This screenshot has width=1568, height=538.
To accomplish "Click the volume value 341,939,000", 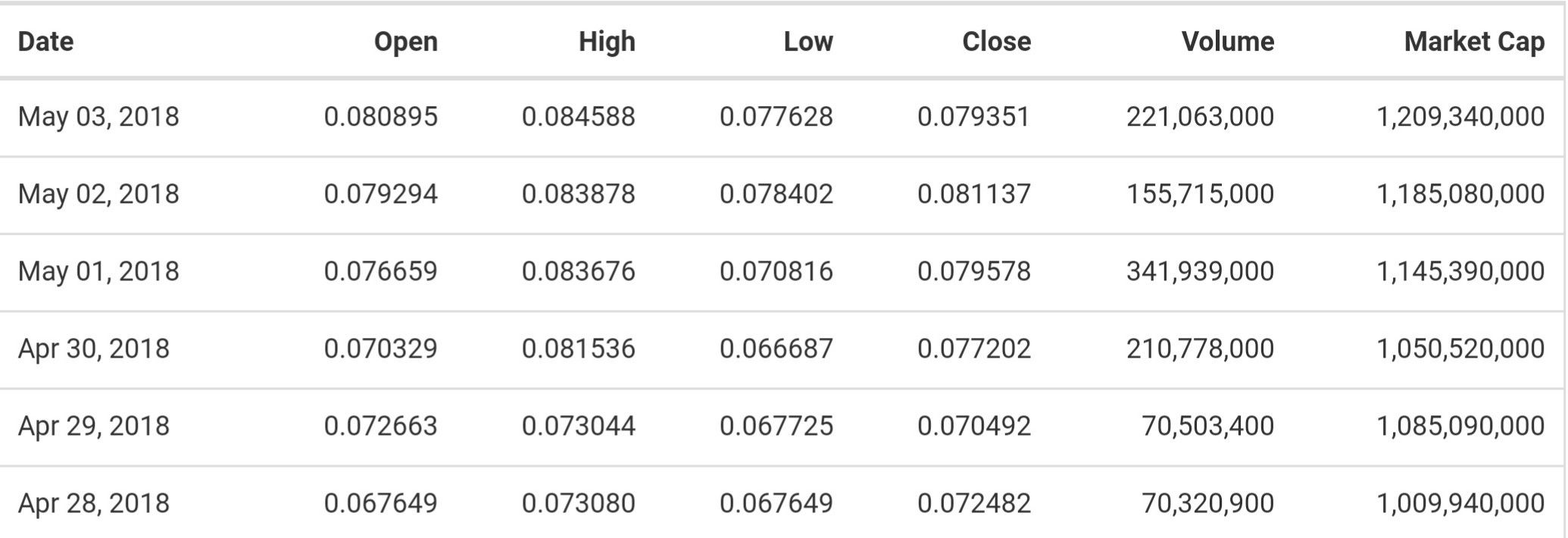I will click(x=1200, y=271).
